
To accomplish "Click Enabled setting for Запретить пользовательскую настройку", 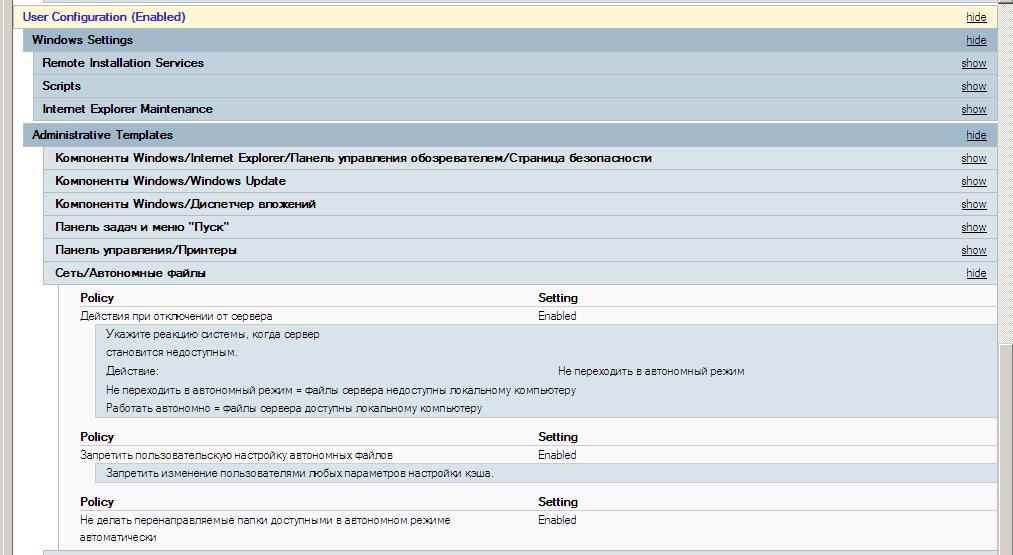I will click(x=557, y=456).
